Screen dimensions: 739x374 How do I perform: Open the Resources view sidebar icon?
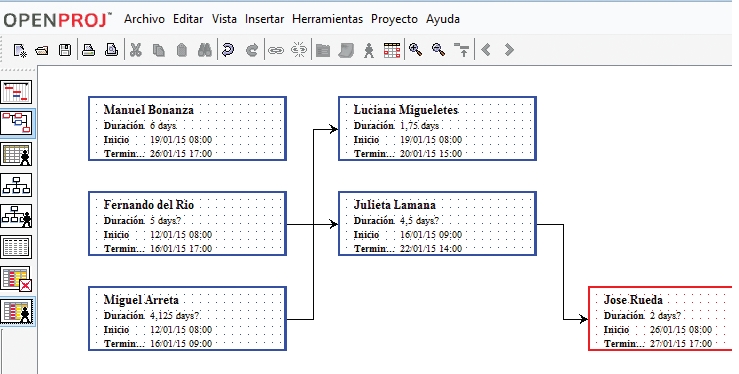point(16,154)
